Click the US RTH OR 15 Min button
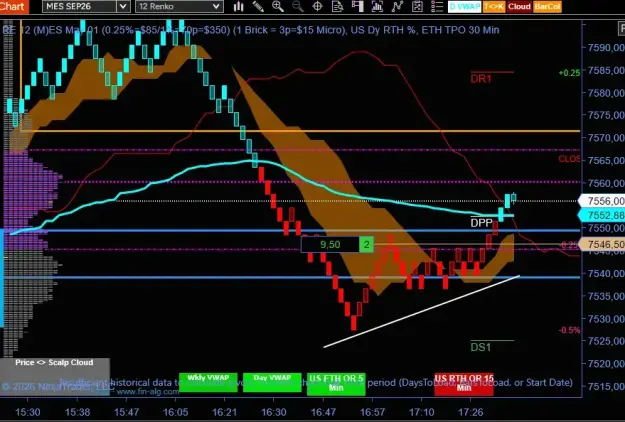The image size is (625, 422). [464, 384]
